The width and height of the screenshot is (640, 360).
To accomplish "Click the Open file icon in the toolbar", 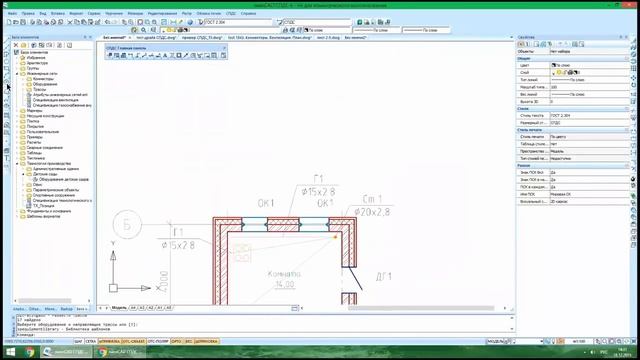I will click(16, 22).
